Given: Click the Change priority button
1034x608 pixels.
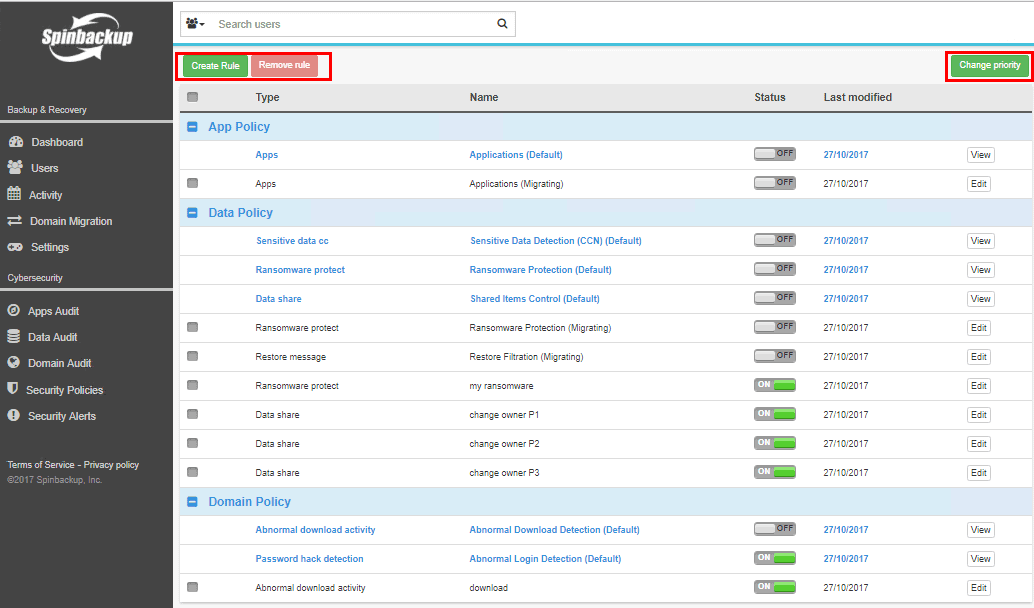Looking at the screenshot, I should click(989, 65).
